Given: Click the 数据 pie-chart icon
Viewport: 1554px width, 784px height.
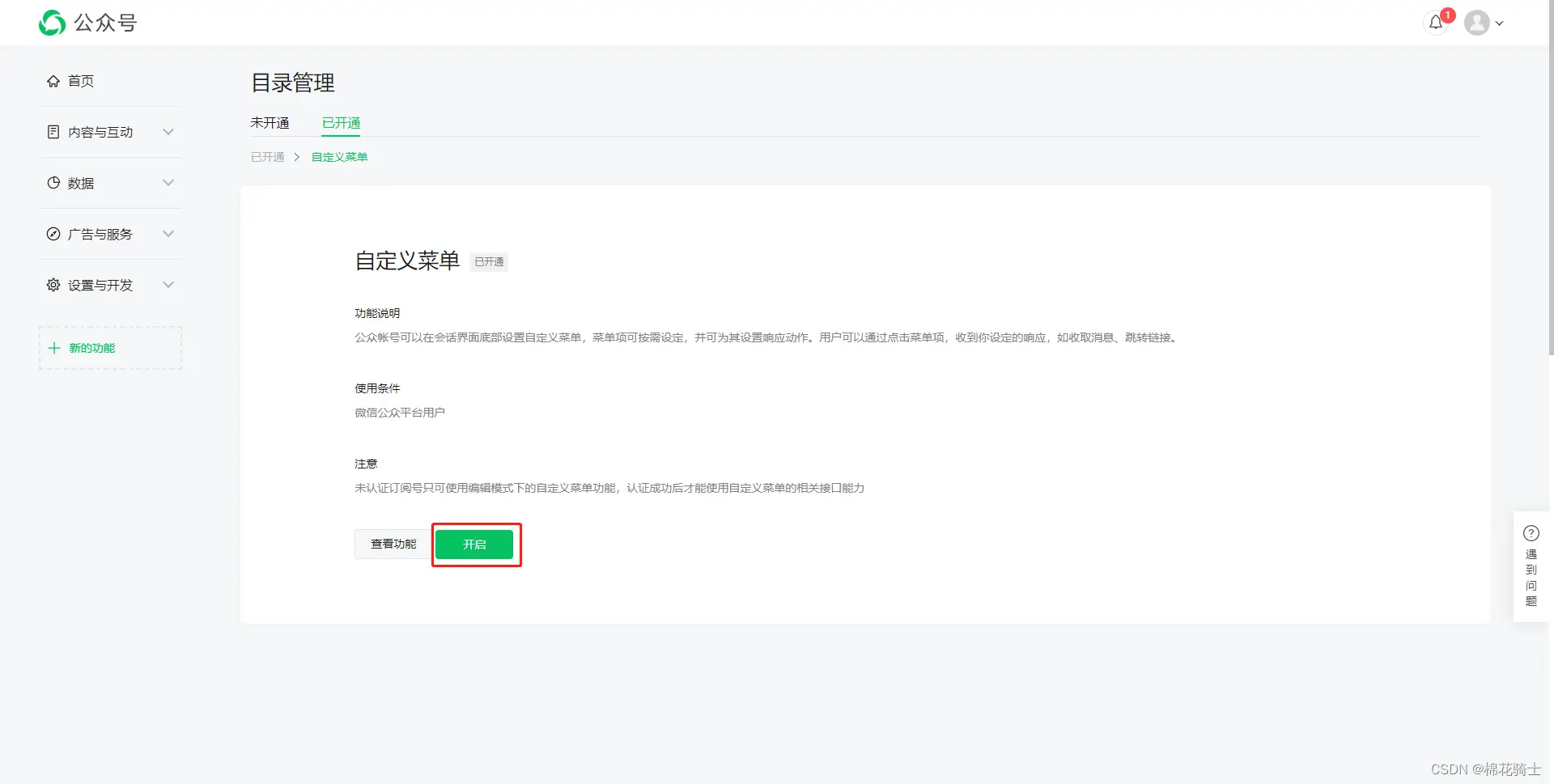Looking at the screenshot, I should click(x=53, y=183).
